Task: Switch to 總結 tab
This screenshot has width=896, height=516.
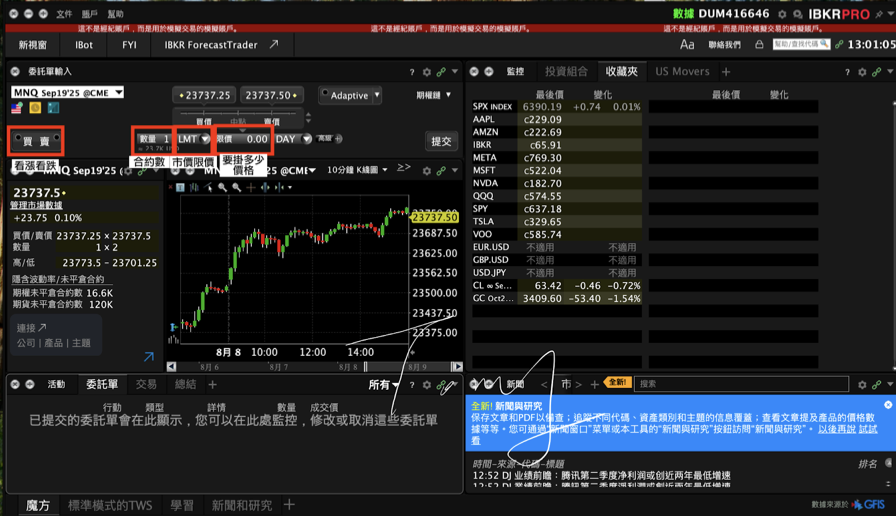Action: pyautogui.click(x=185, y=384)
